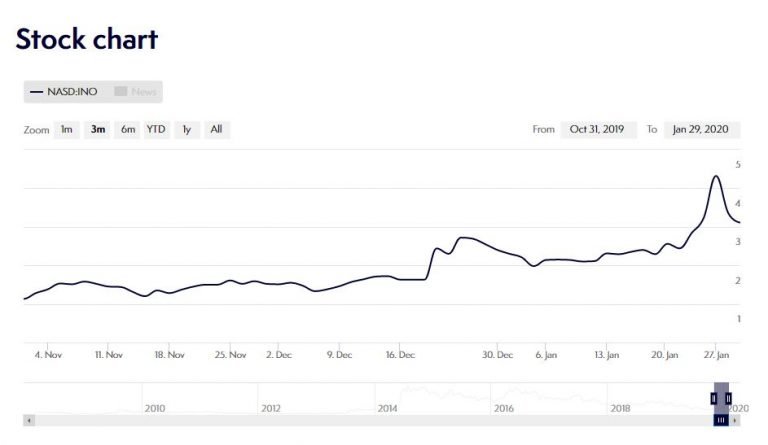Click the scrollbar left arrow

click(x=28, y=420)
